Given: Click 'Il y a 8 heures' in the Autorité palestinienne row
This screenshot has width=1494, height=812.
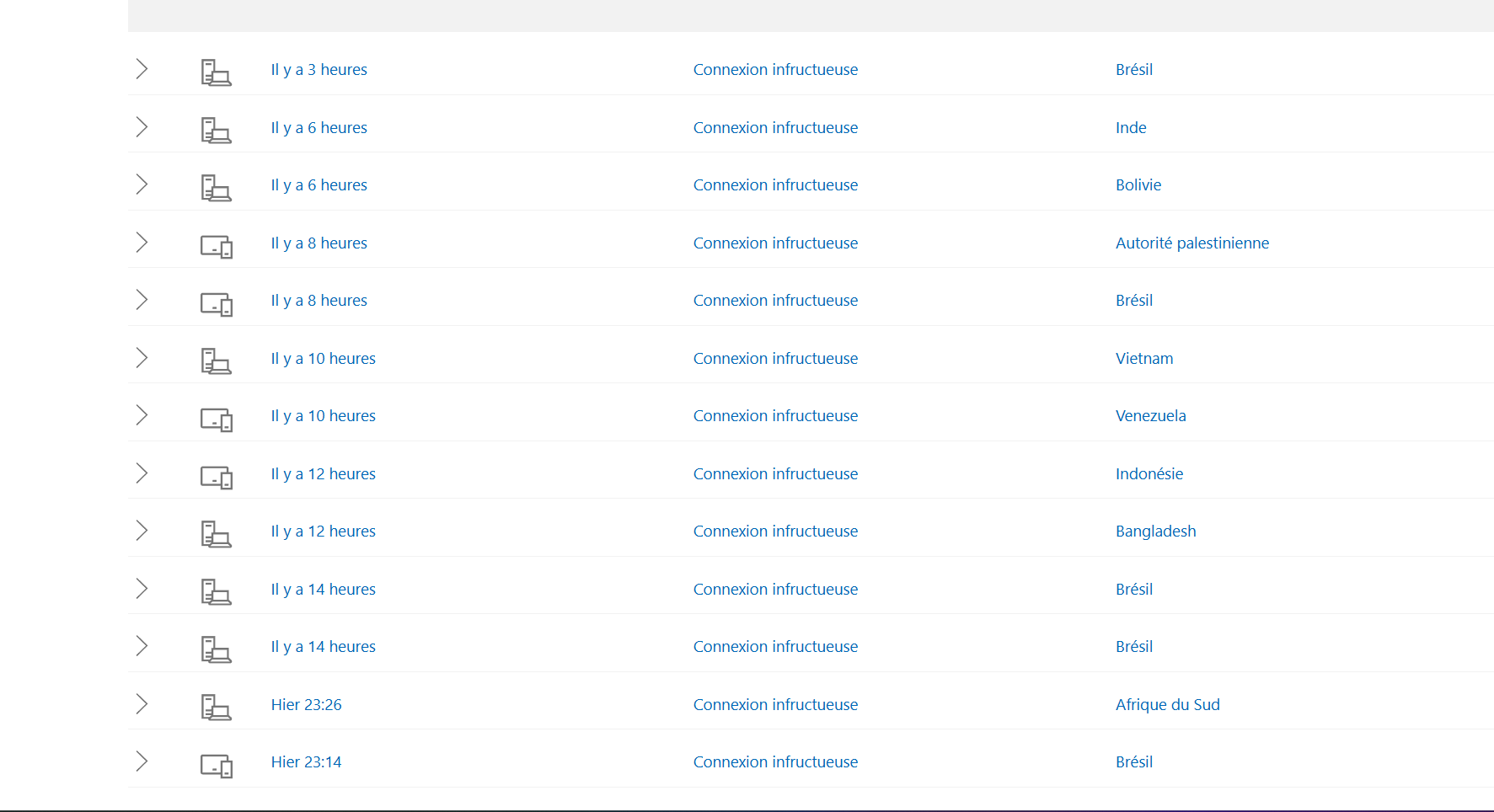Looking at the screenshot, I should click(x=319, y=243).
